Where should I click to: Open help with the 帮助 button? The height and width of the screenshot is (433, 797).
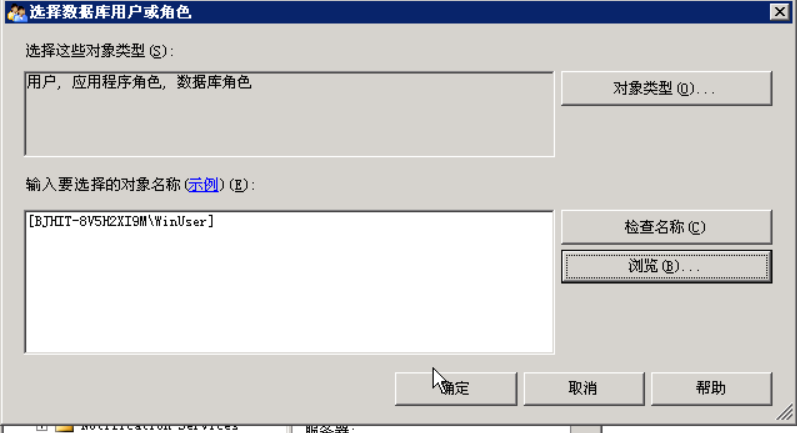coord(711,389)
